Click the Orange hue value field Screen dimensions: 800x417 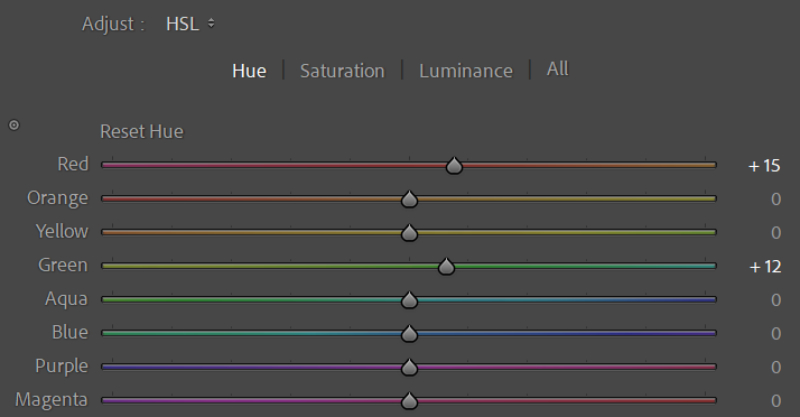click(775, 199)
